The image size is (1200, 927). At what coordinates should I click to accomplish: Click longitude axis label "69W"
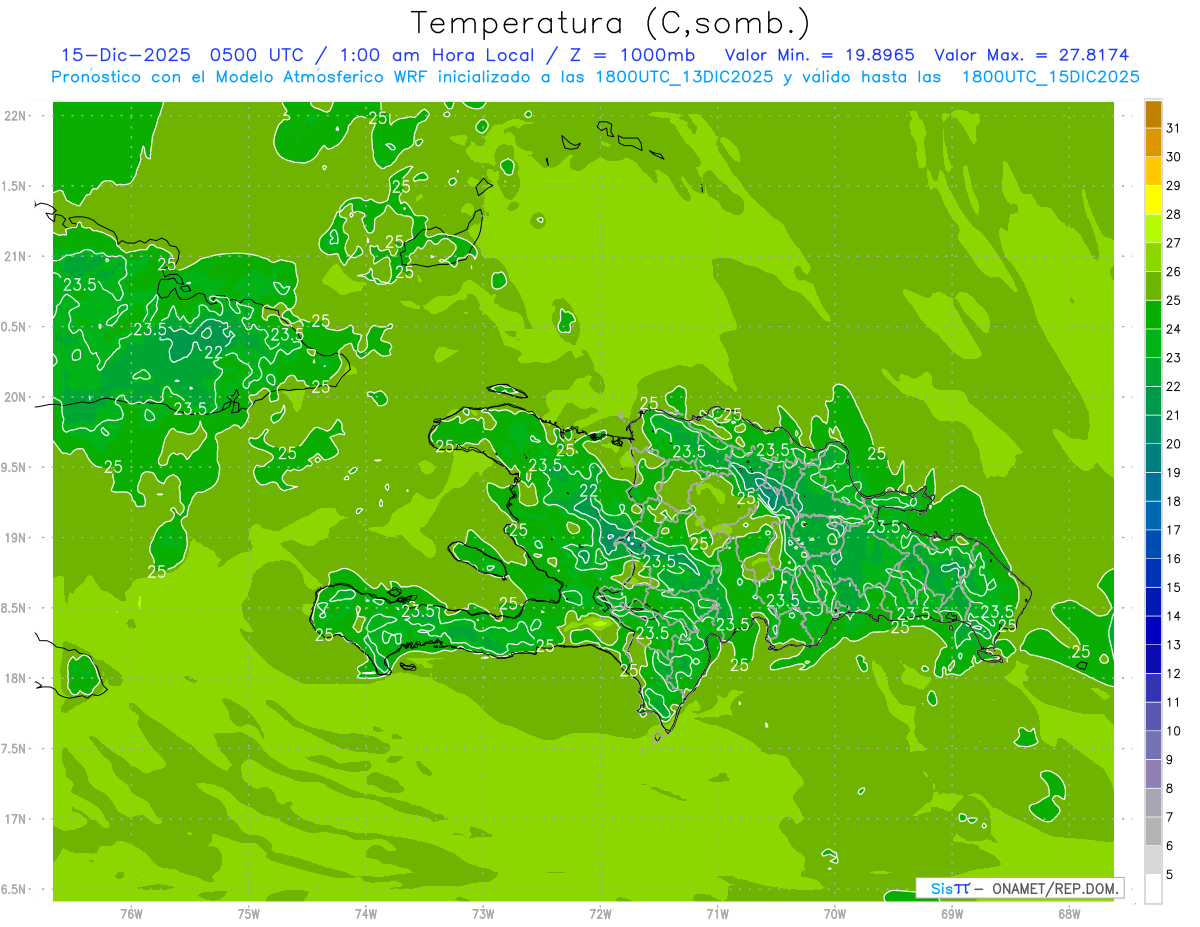click(952, 913)
